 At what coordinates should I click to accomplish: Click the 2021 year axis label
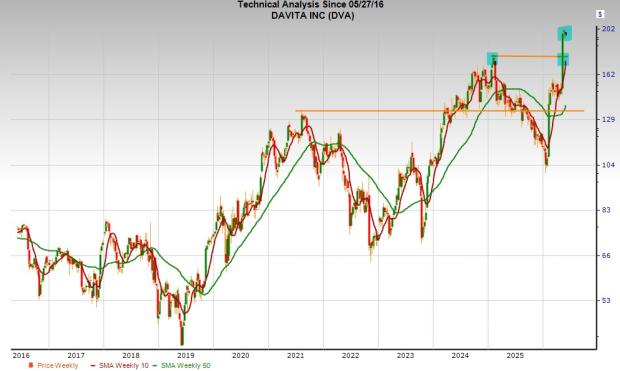pyautogui.click(x=295, y=355)
